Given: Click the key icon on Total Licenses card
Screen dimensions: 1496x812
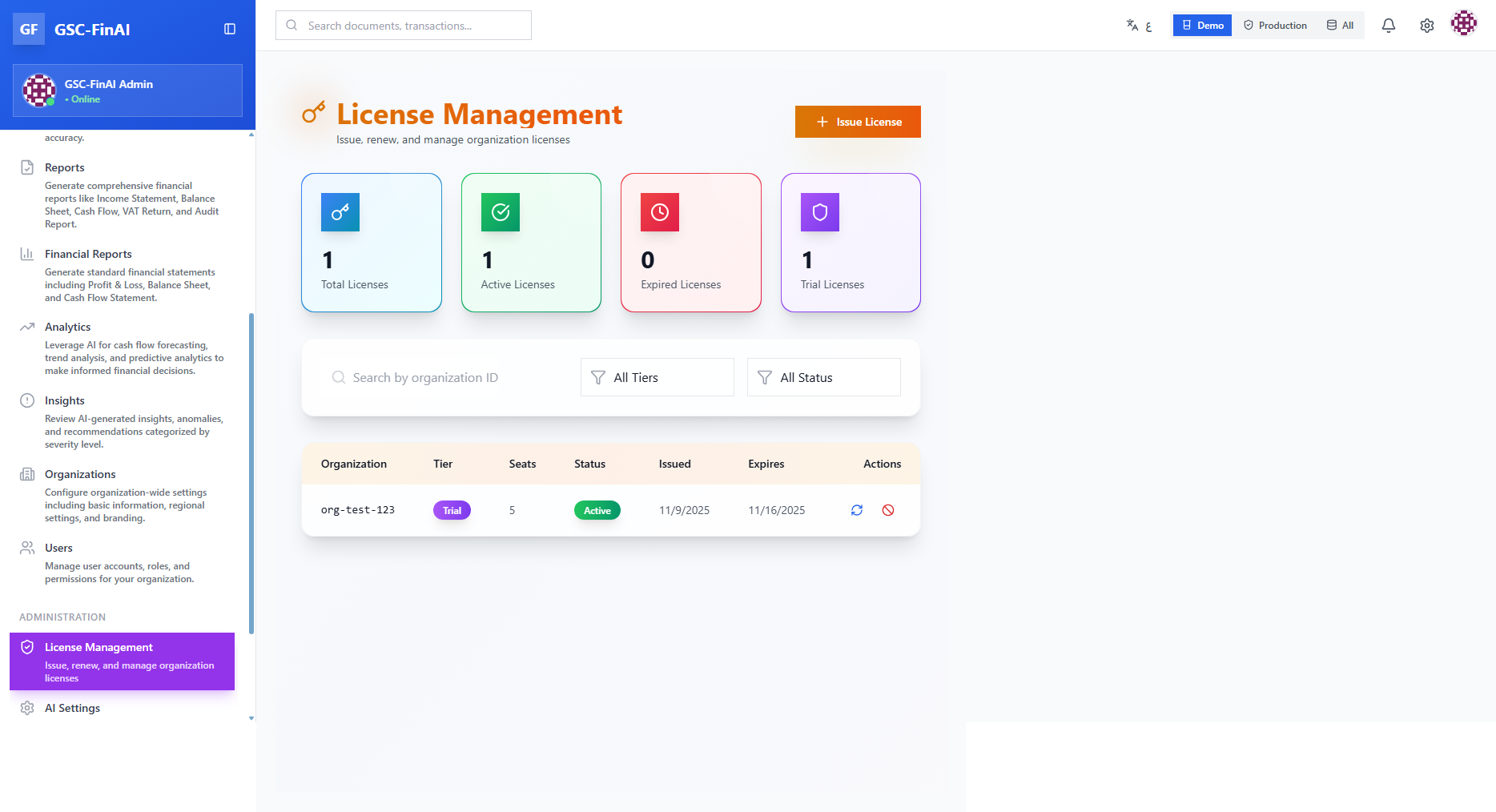Looking at the screenshot, I should [x=340, y=212].
